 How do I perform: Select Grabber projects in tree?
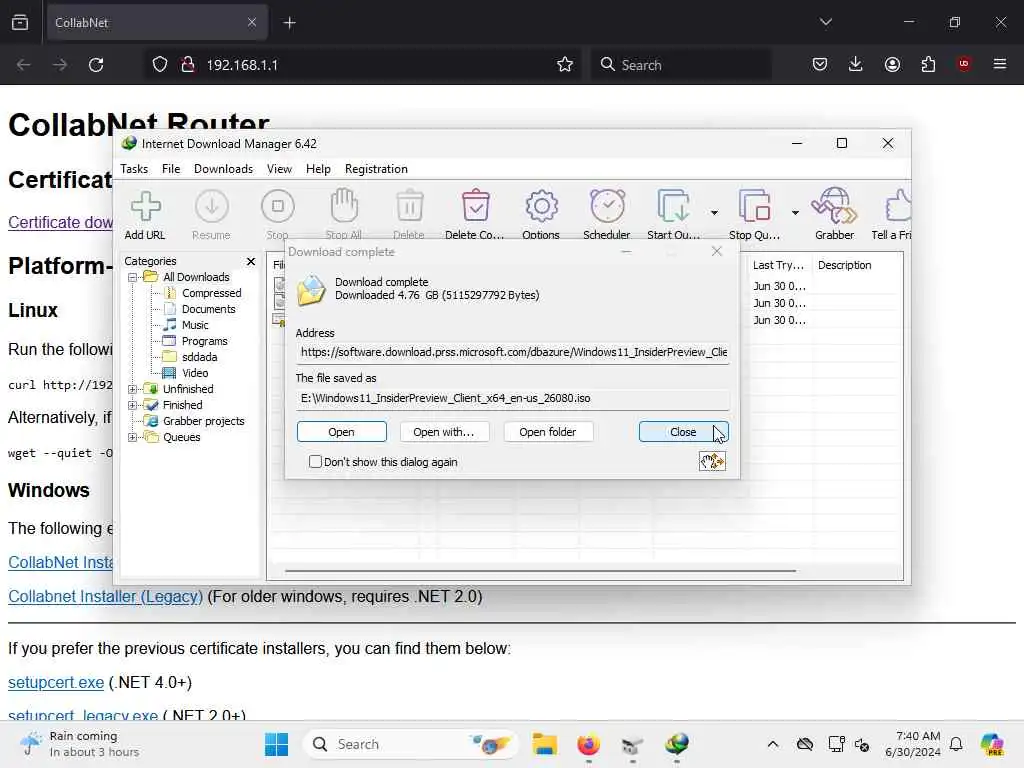pos(203,421)
